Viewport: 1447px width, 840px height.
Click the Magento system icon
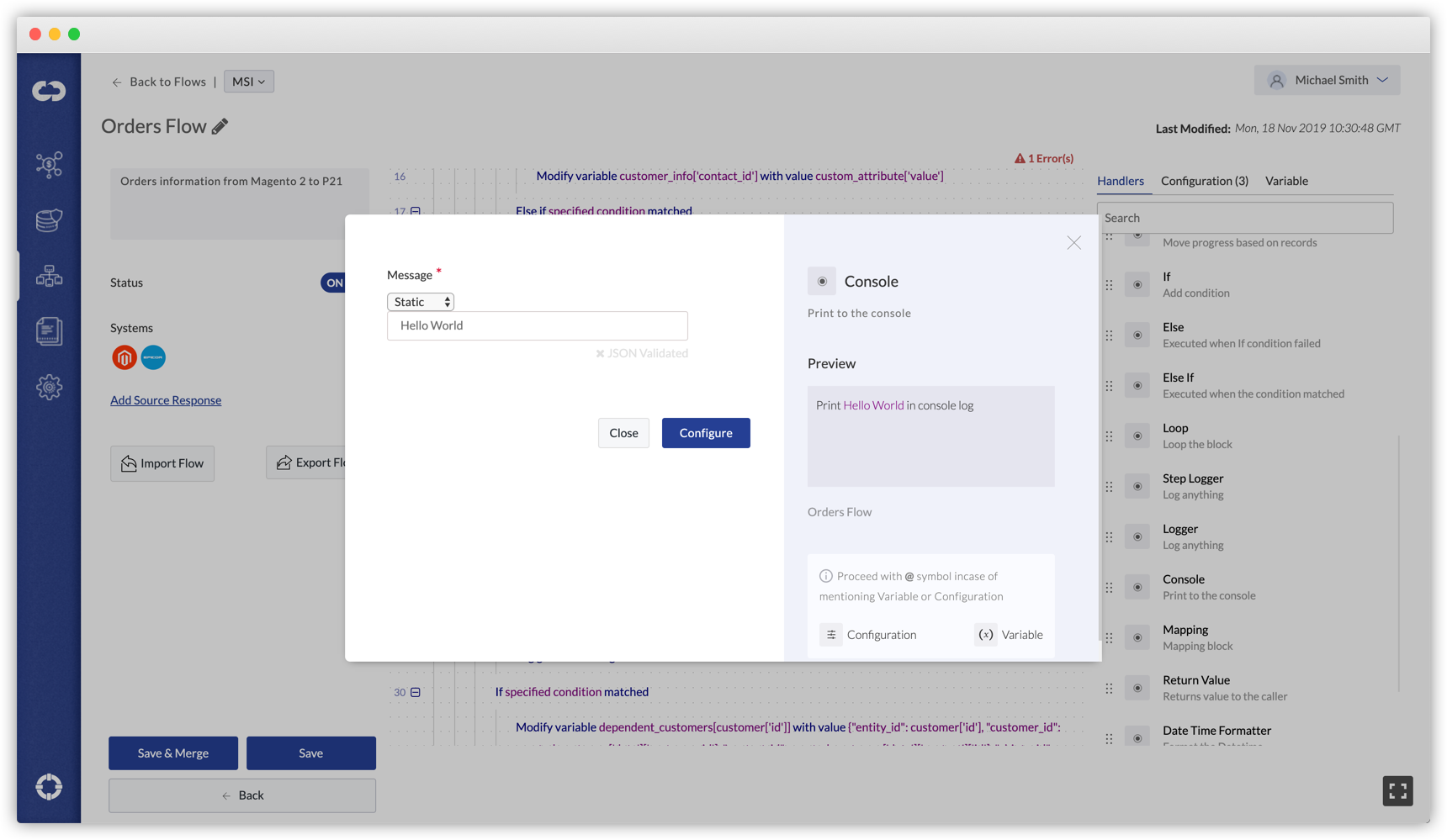click(125, 357)
